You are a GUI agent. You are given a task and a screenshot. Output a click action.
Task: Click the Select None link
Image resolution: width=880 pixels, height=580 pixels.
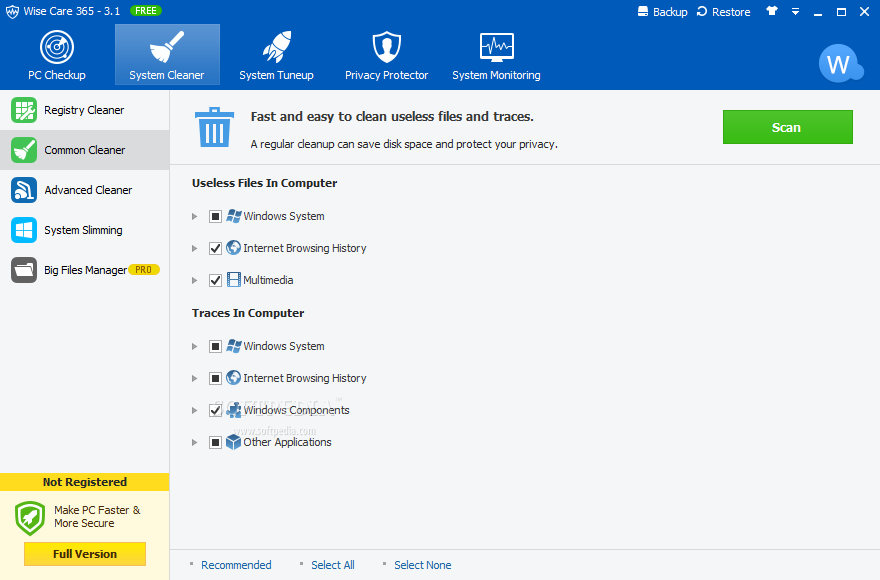click(x=422, y=565)
